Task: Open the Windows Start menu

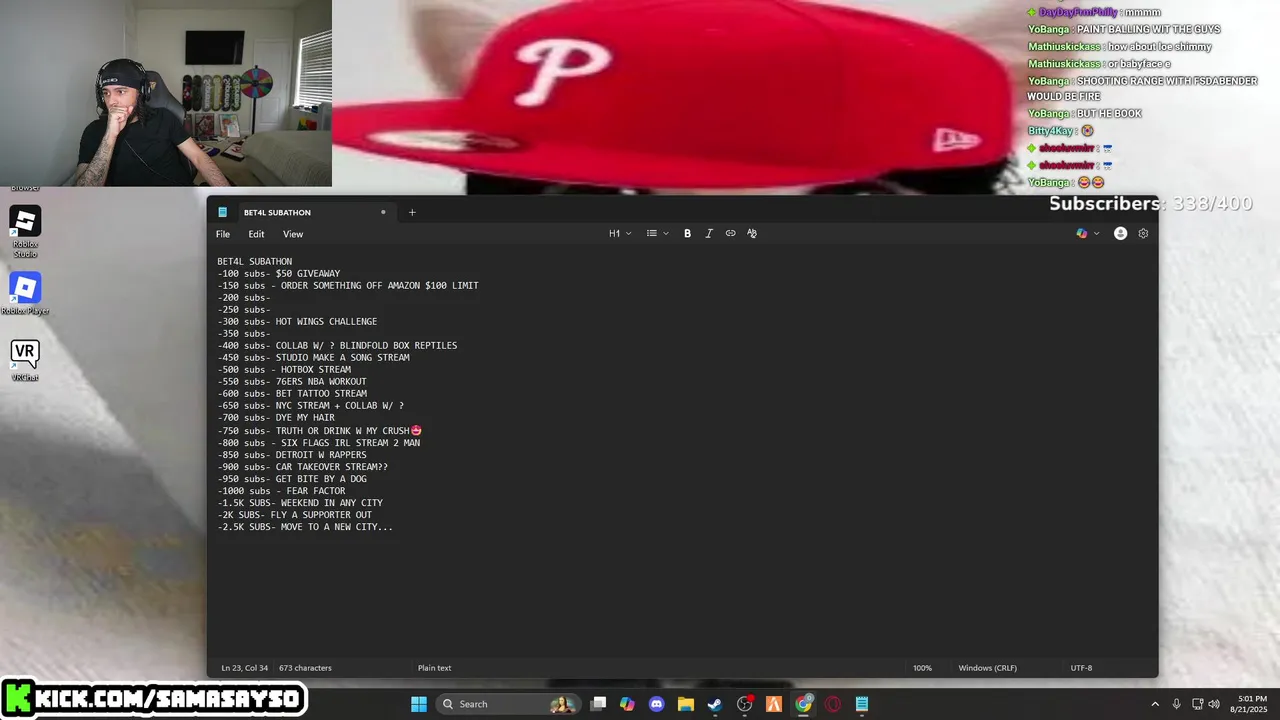Action: (x=419, y=704)
